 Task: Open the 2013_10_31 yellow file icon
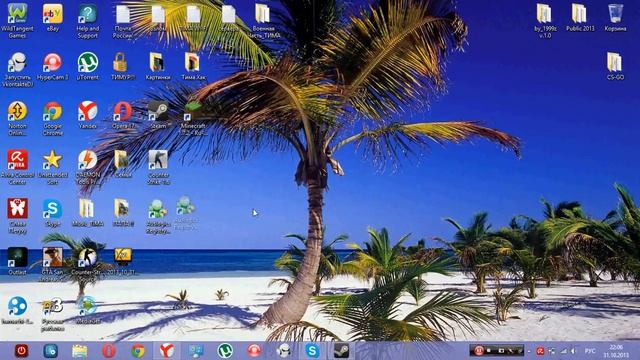coord(123,261)
